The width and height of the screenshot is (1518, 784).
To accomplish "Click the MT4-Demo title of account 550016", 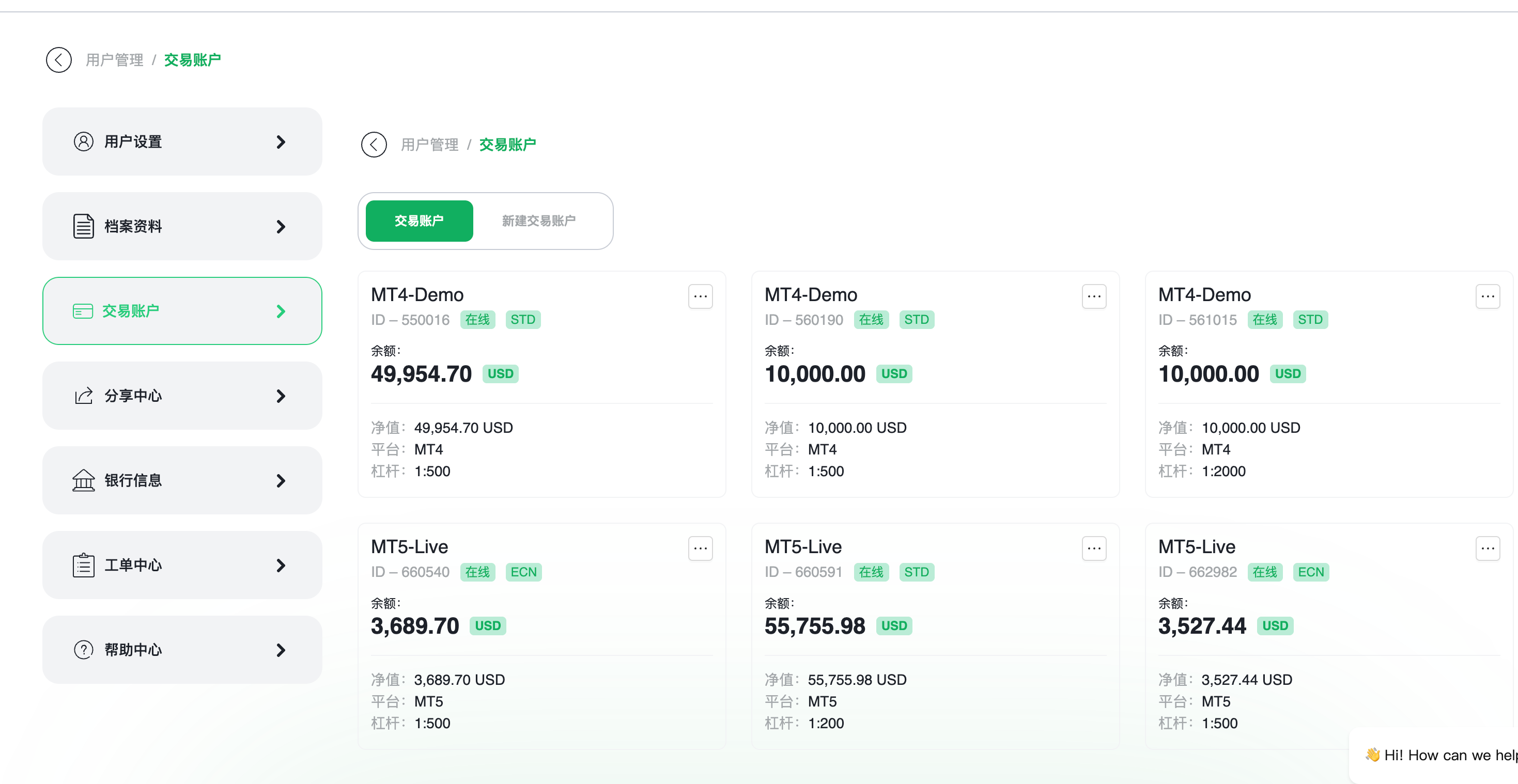I will click(417, 294).
